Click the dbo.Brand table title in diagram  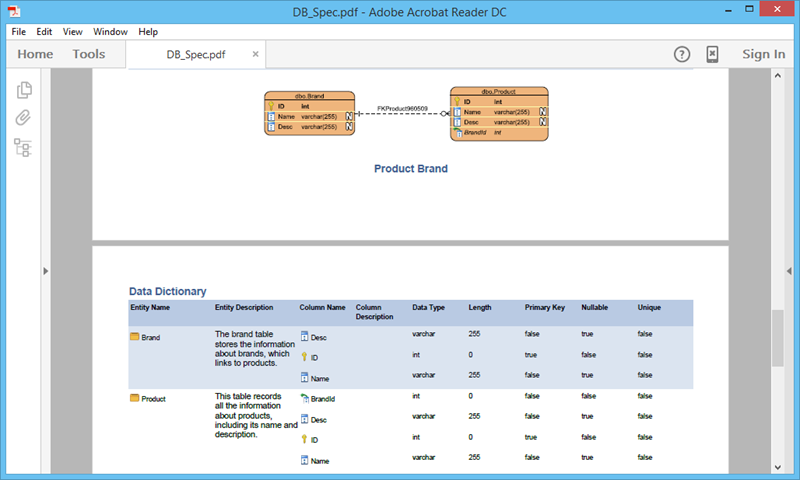point(309,95)
